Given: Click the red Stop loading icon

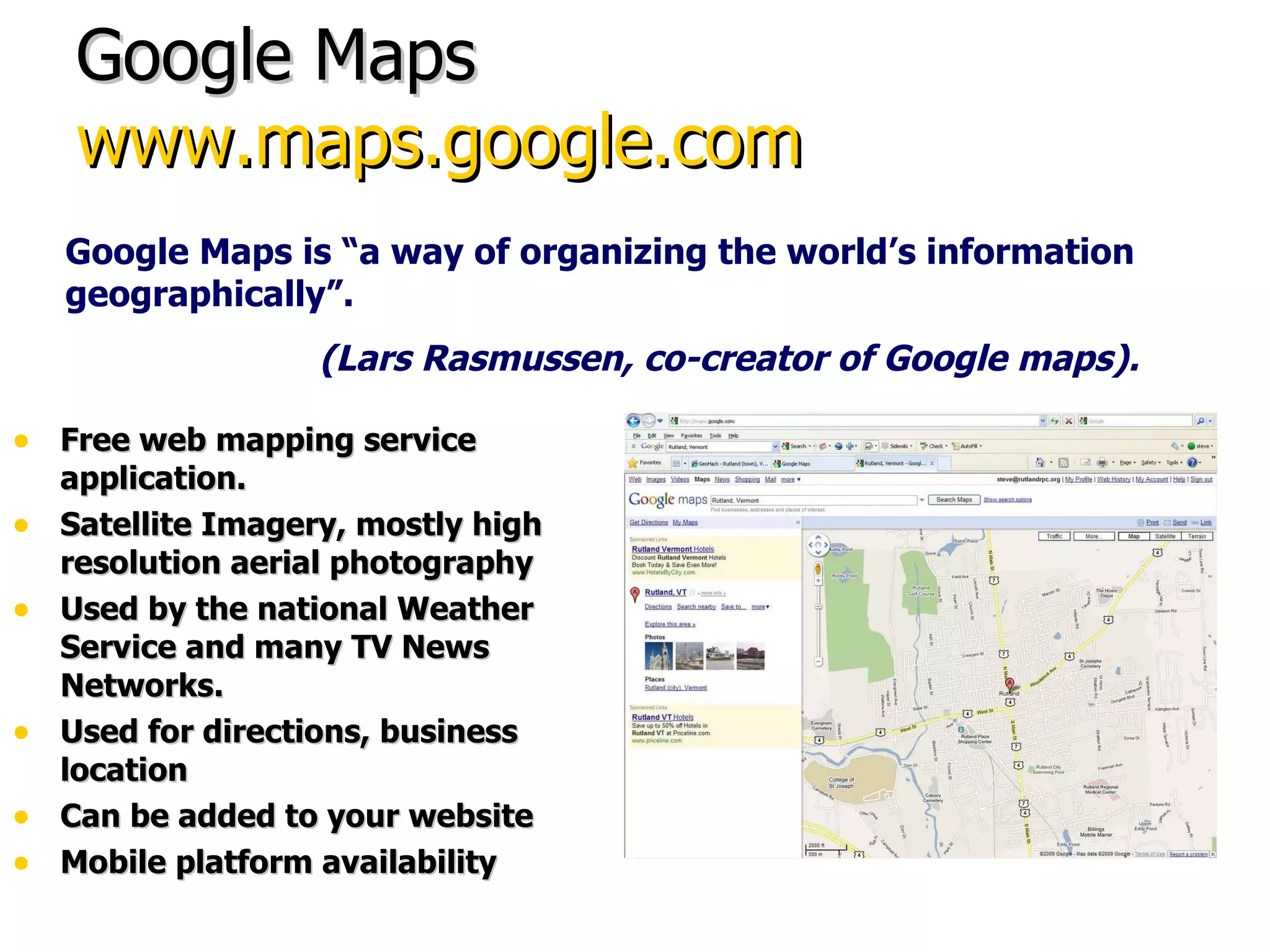Looking at the screenshot, I should 1069,421.
